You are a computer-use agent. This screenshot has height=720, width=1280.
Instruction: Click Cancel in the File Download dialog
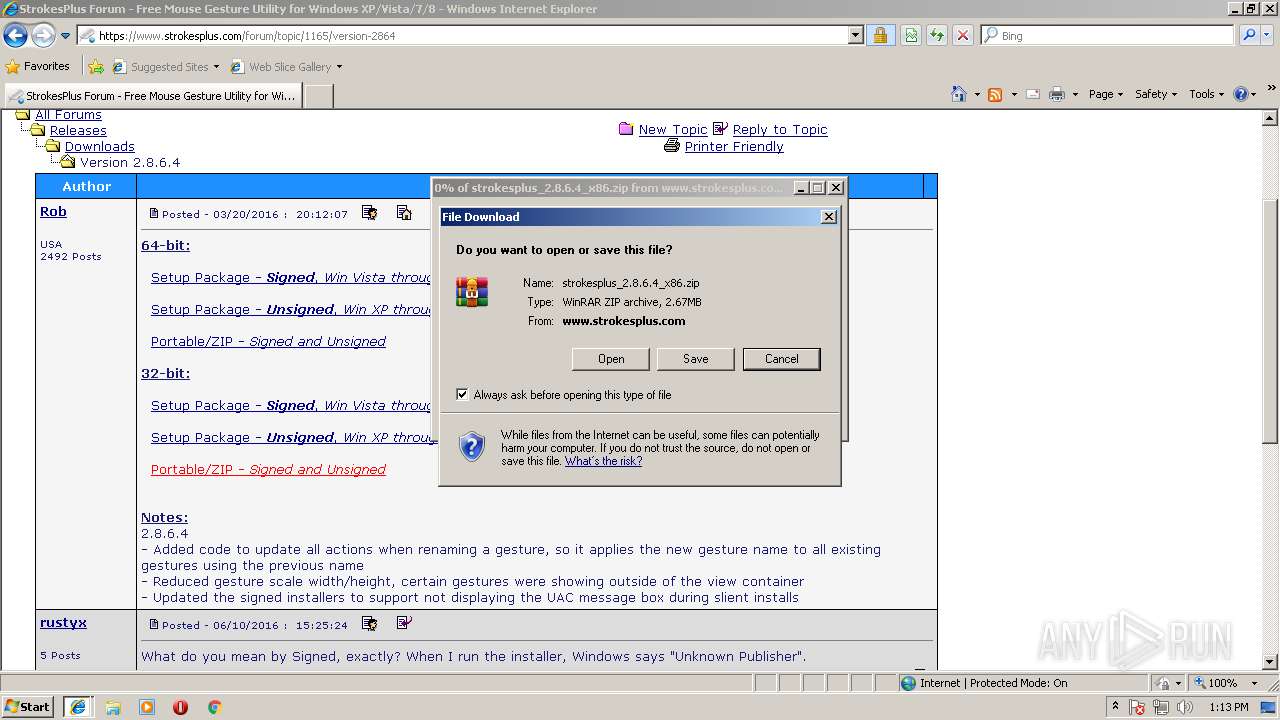point(781,359)
